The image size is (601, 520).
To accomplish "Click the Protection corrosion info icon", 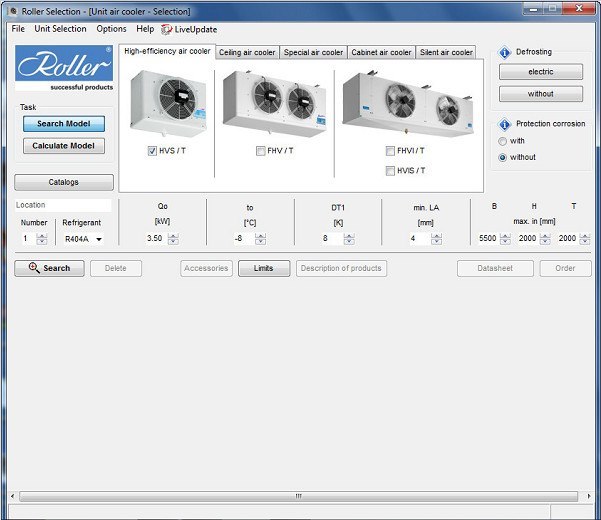I will pos(504,124).
